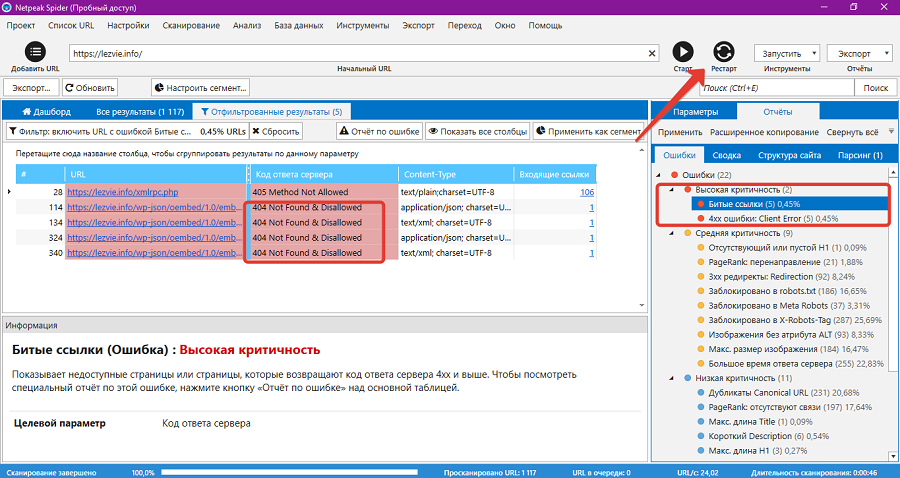The width and height of the screenshot is (900, 478).
Task: Open the Запустить tools dropdown
Action: tap(786, 53)
